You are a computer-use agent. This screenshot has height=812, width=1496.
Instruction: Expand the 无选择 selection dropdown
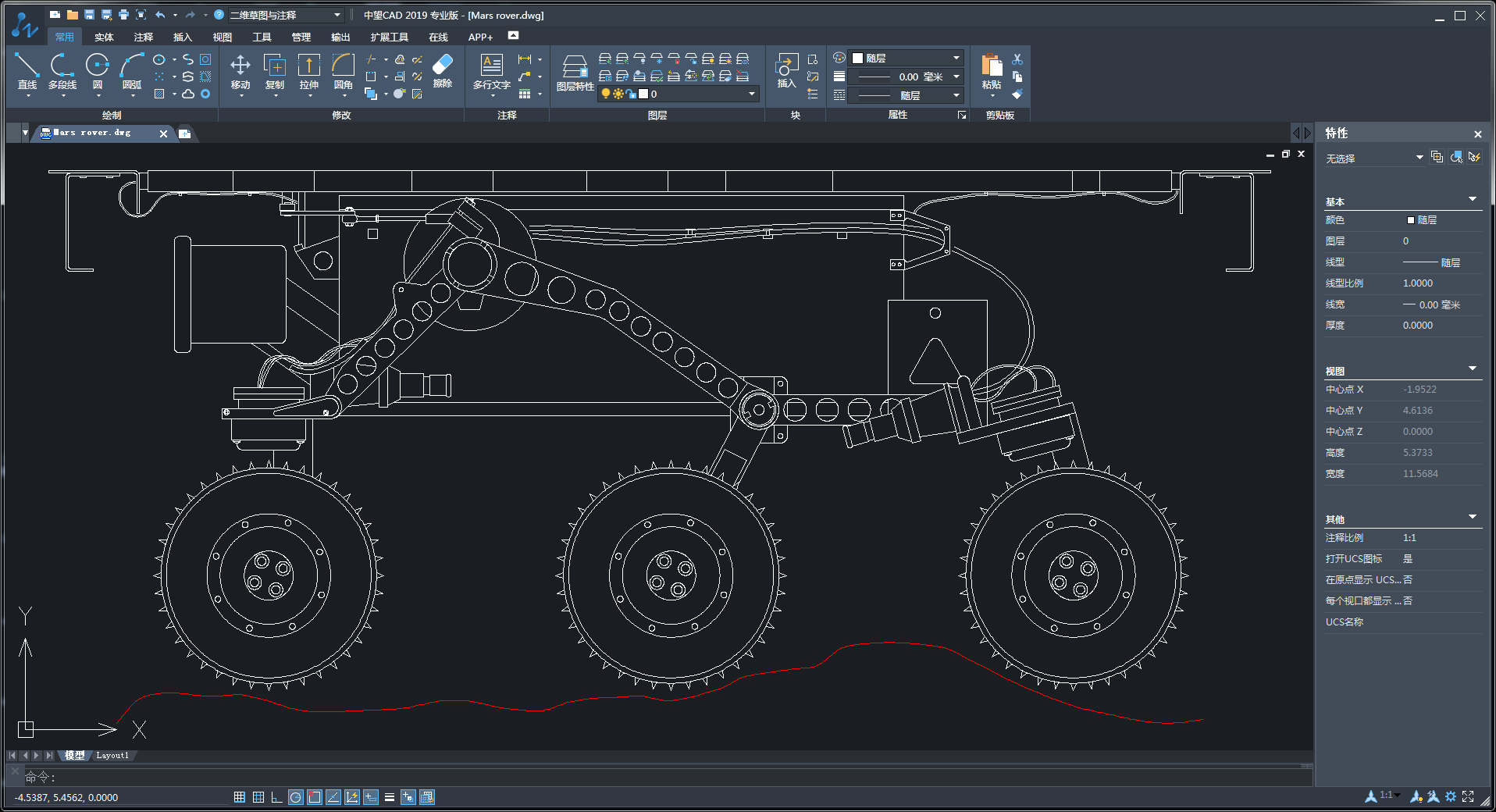pyautogui.click(x=1419, y=158)
